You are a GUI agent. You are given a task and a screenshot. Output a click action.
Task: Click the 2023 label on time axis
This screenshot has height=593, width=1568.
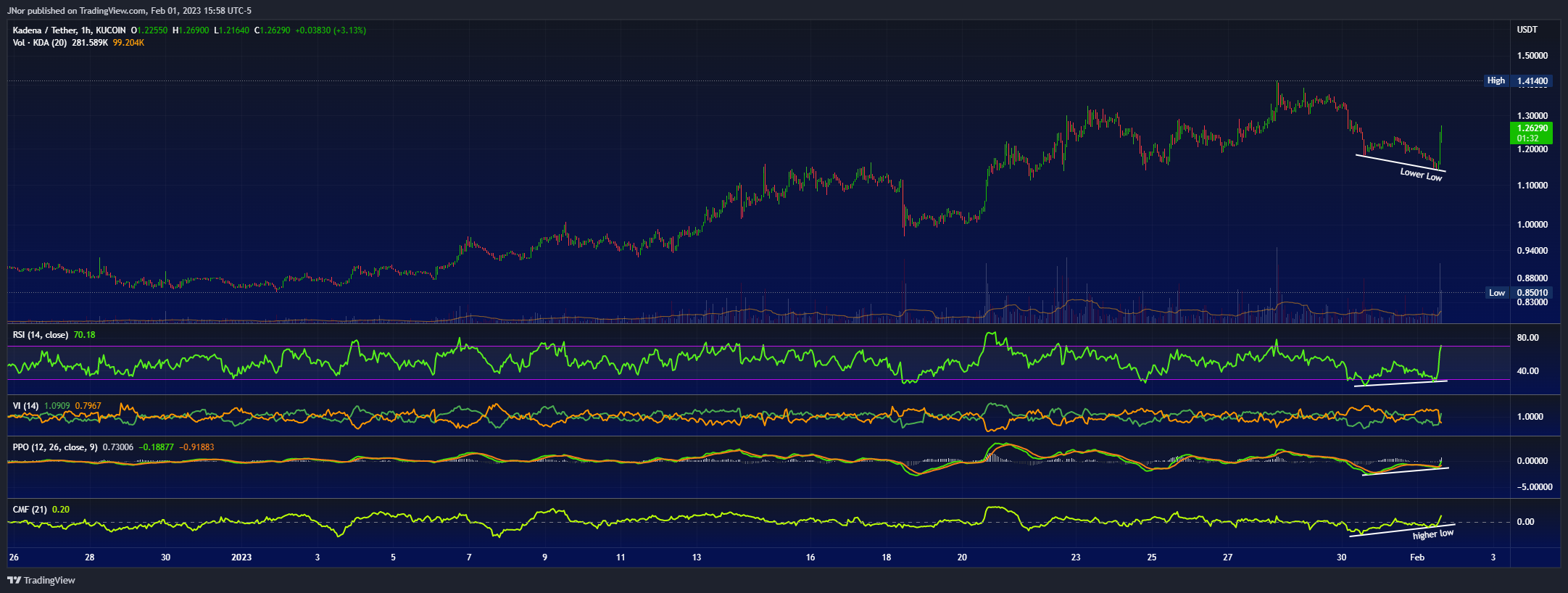241,557
